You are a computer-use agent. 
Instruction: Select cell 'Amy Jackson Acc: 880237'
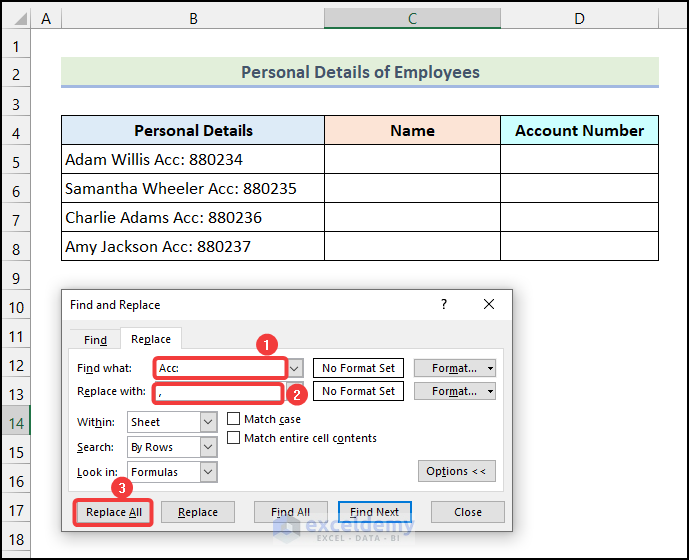pos(193,246)
